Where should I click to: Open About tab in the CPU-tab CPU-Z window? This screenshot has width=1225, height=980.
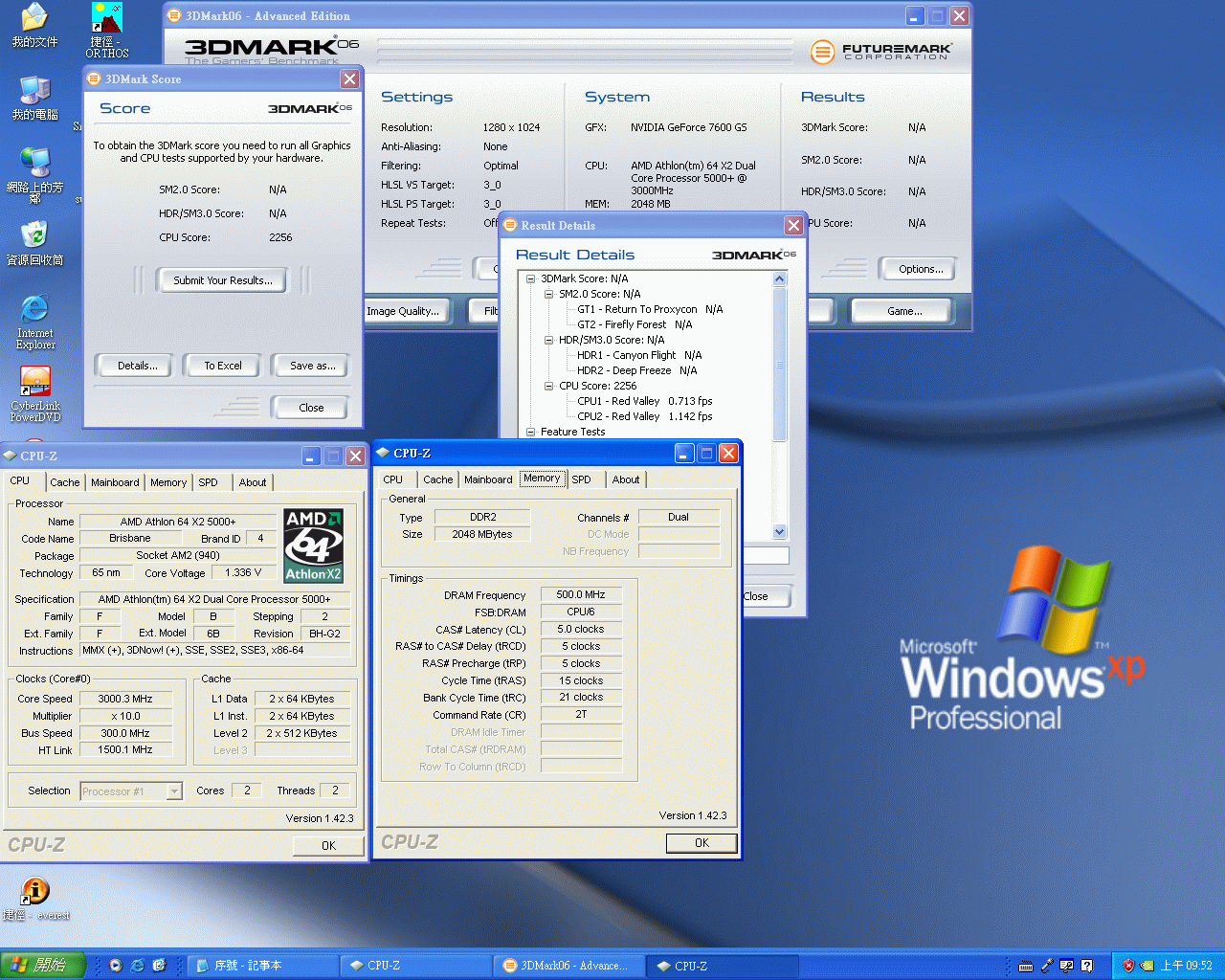pos(253,482)
